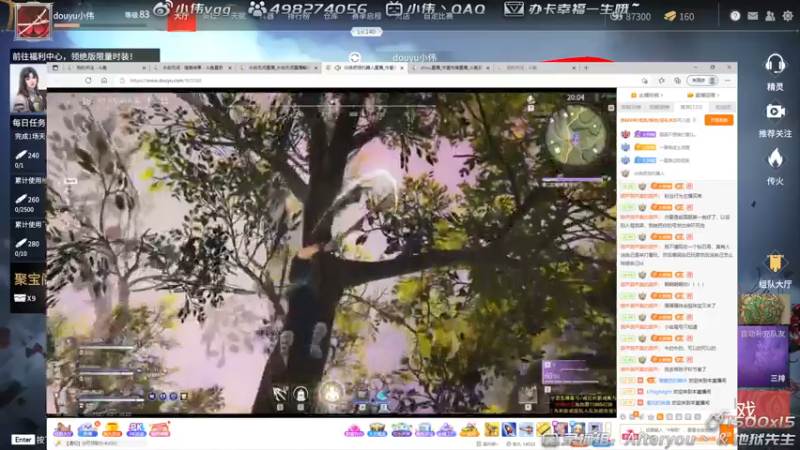Click the 240 reward task entry
The image size is (800, 450).
pyautogui.click(x=28, y=159)
